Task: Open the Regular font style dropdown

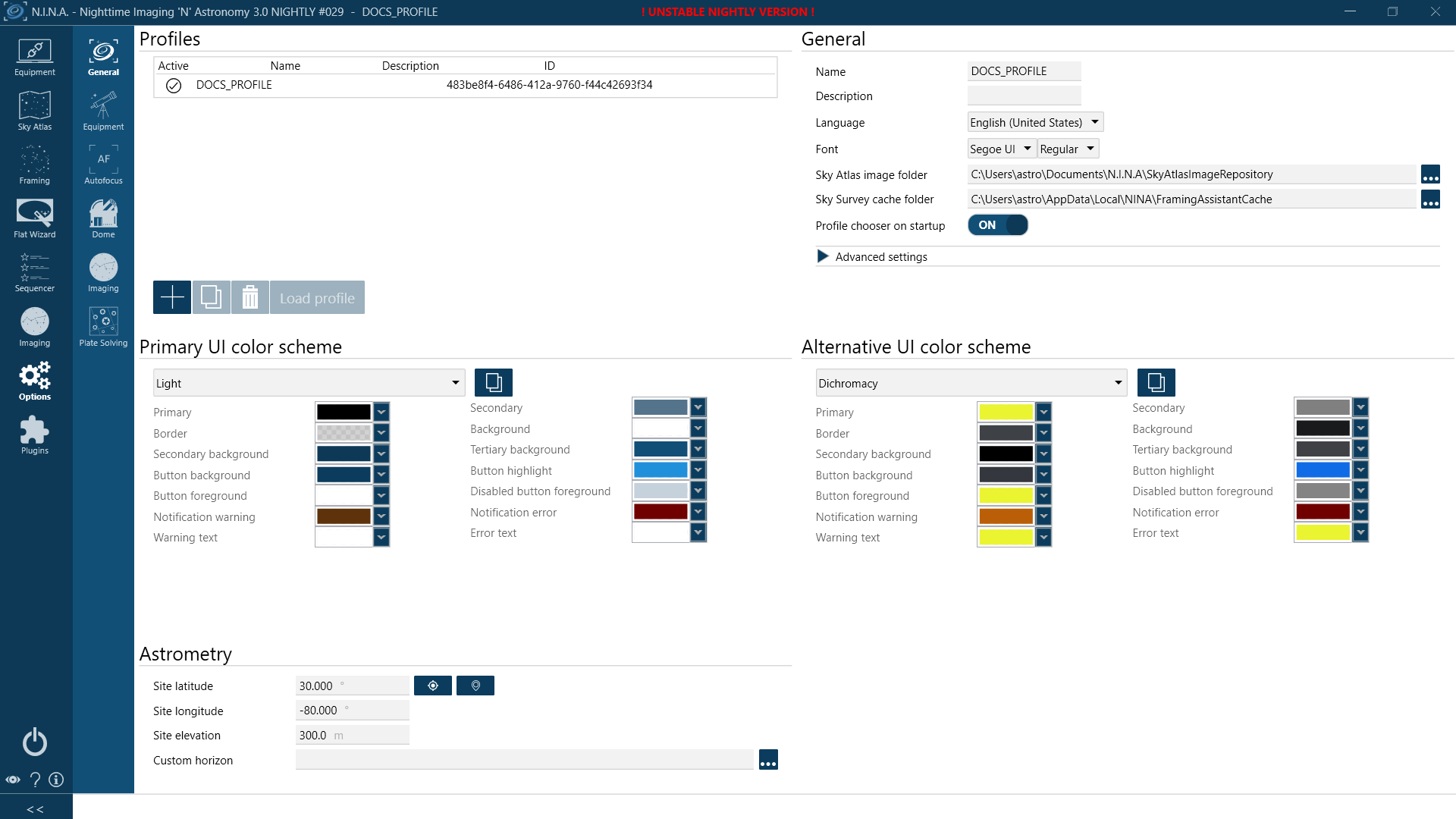Action: click(1068, 149)
